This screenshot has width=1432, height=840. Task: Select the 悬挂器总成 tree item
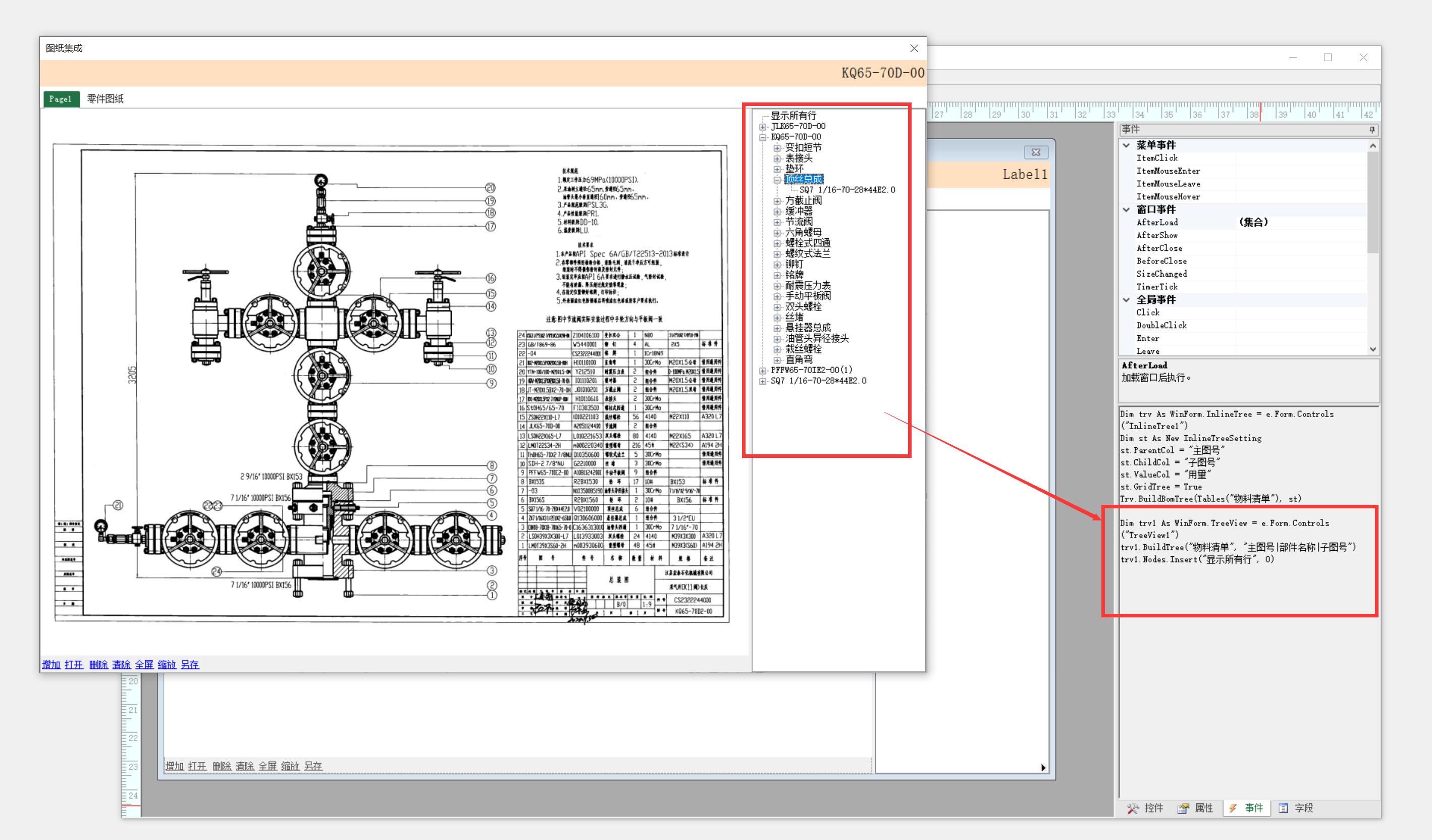pyautogui.click(x=808, y=328)
